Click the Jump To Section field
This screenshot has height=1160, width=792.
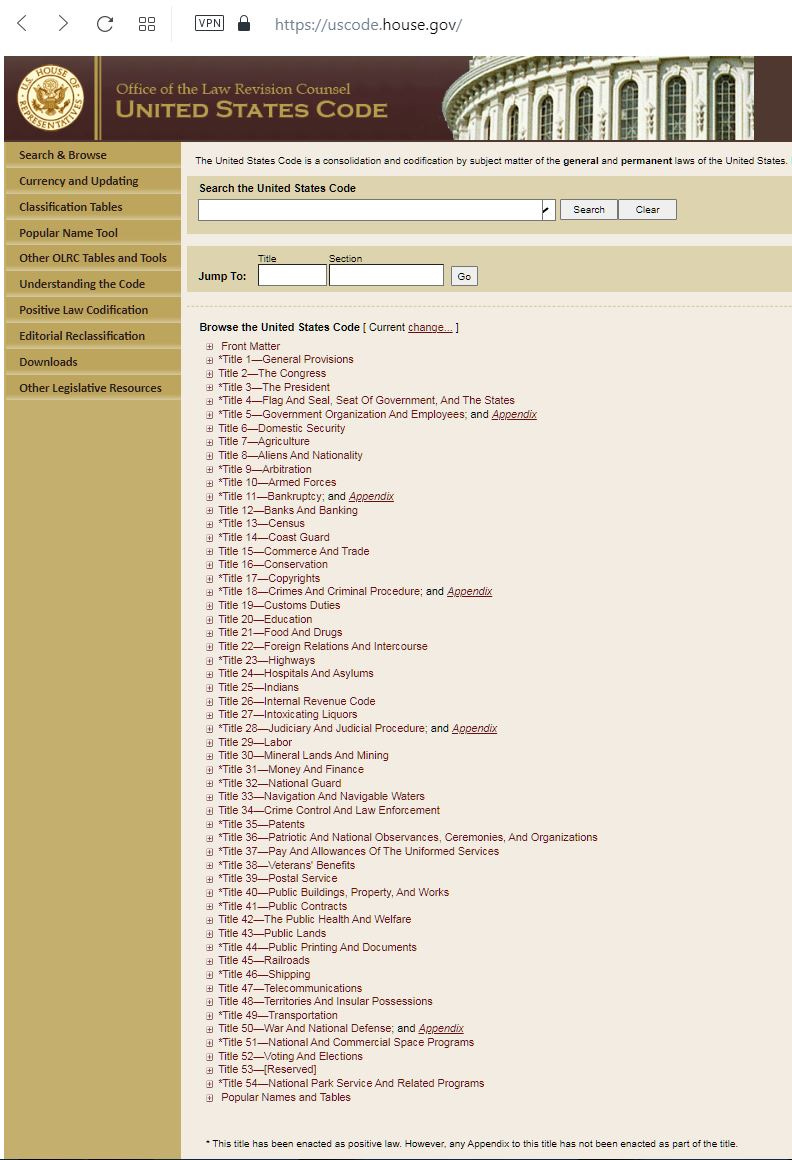(x=386, y=275)
